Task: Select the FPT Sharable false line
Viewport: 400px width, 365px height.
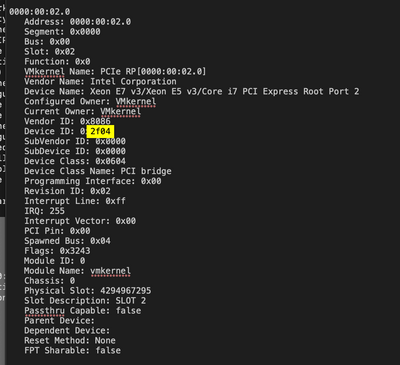Action: point(72,351)
